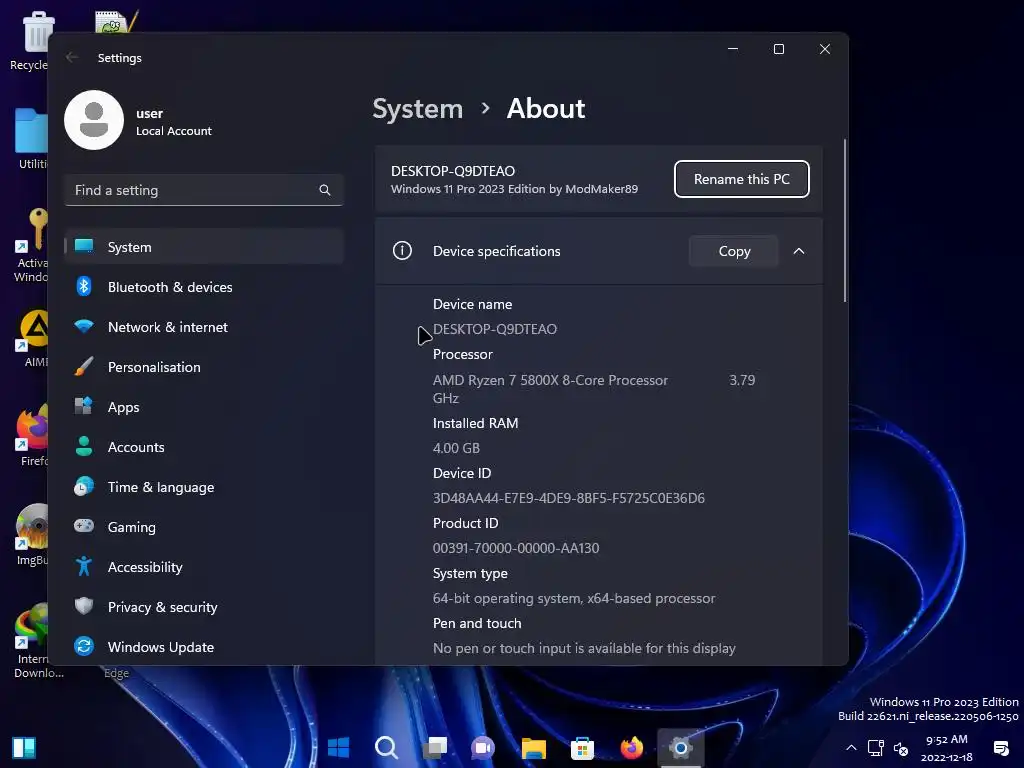Click the Settings page scrollbar
Screen dimensions: 1024x768
844,221
